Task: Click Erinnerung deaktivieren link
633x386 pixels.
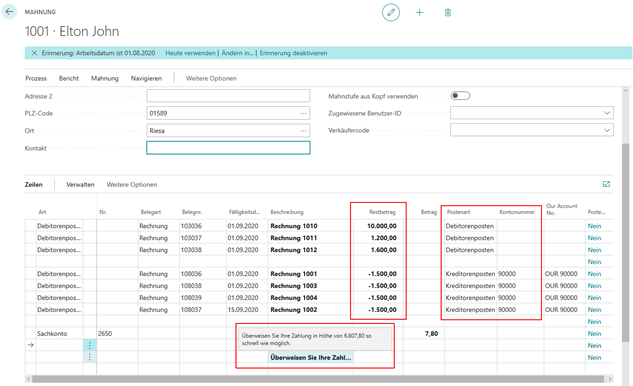Action: click(293, 53)
